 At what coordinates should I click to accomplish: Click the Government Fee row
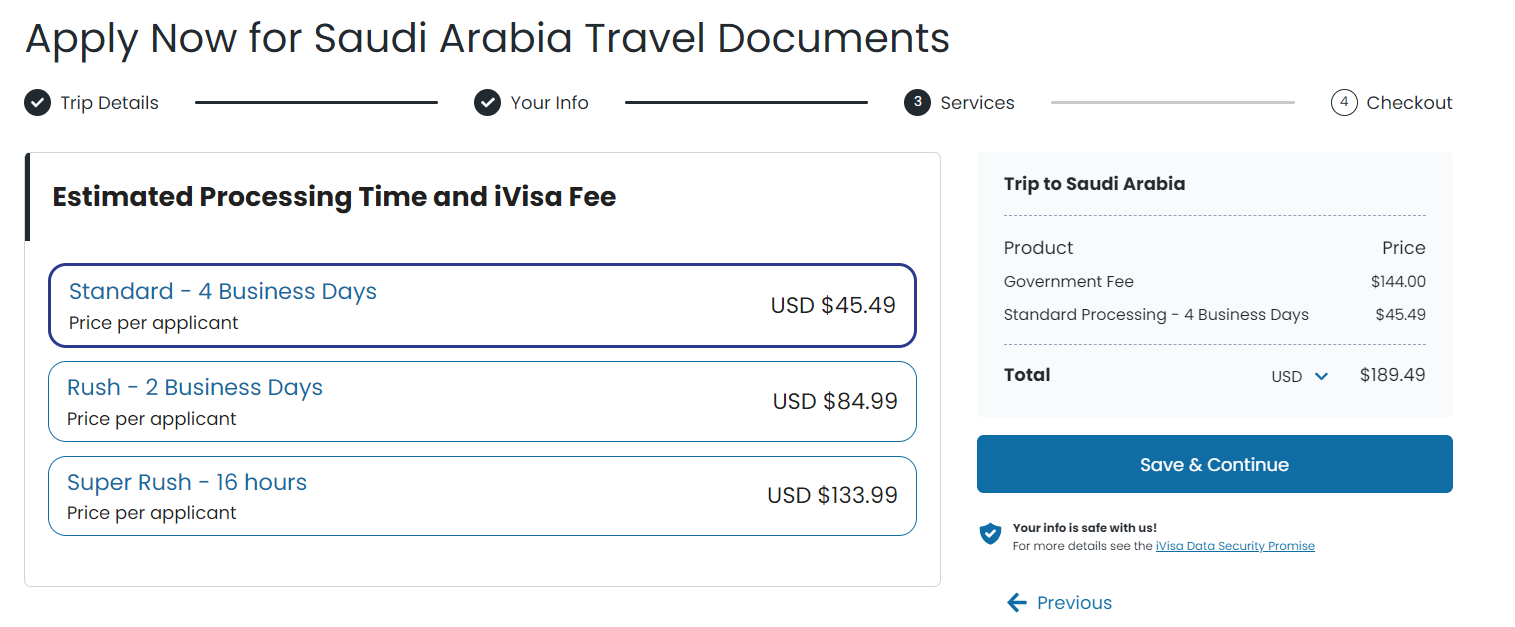[1068, 281]
